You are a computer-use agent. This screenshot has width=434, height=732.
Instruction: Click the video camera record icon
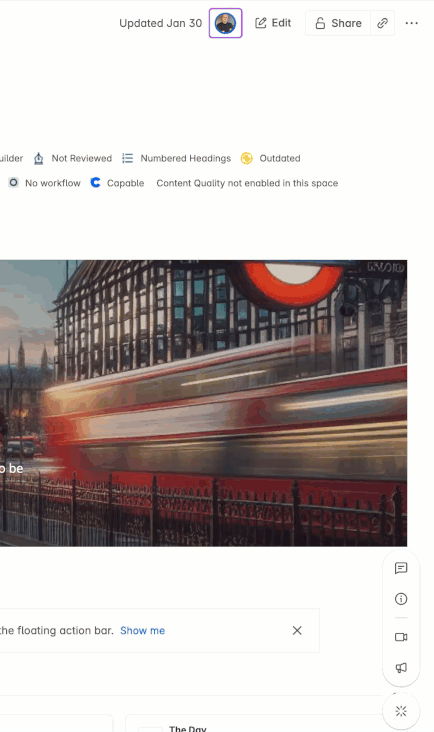[401, 637]
